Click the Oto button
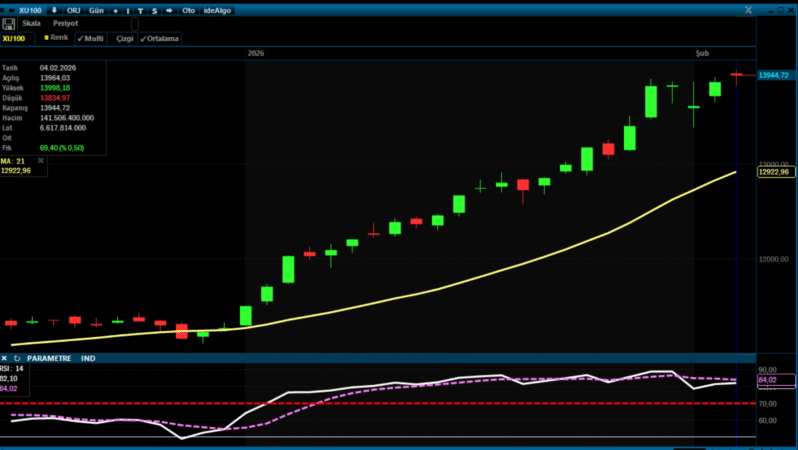 [x=188, y=10]
